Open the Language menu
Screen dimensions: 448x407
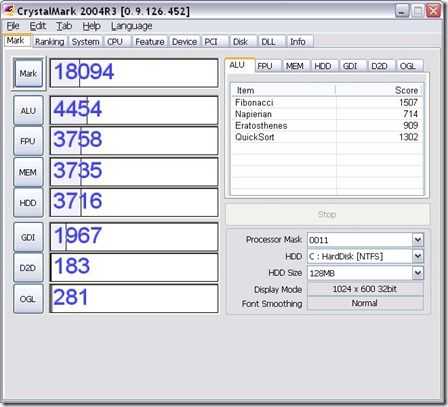[132, 26]
